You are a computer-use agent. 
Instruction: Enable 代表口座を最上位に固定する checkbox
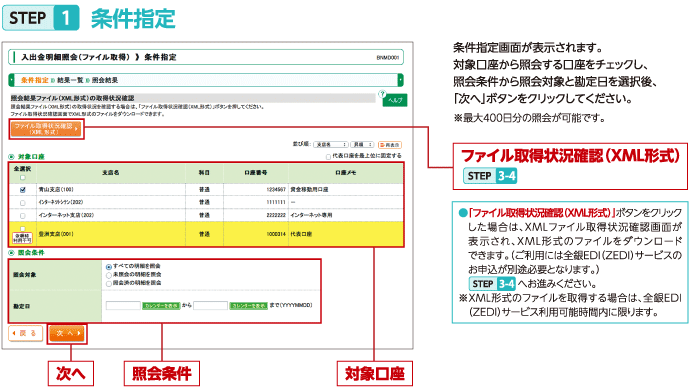point(328,157)
